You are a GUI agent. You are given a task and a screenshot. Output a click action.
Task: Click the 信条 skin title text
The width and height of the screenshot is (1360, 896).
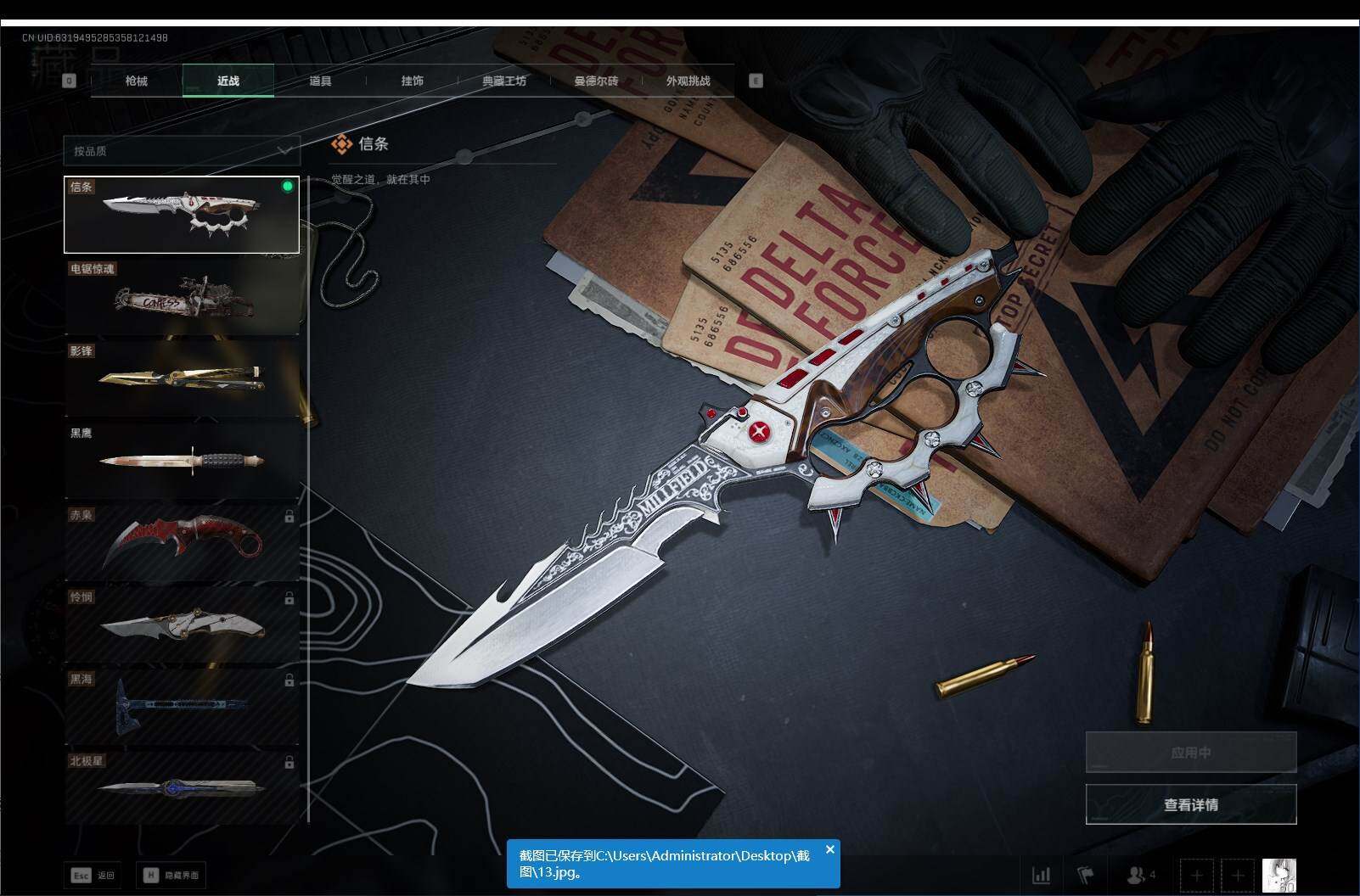point(374,144)
